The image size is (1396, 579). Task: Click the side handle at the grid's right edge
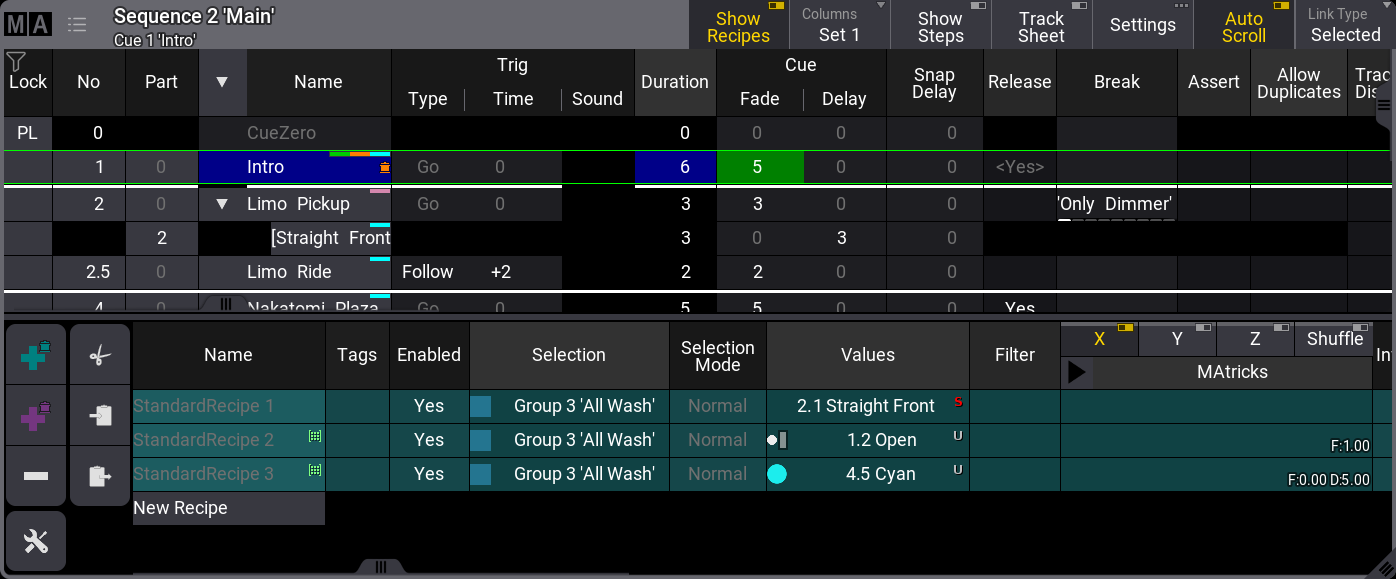[x=1384, y=104]
